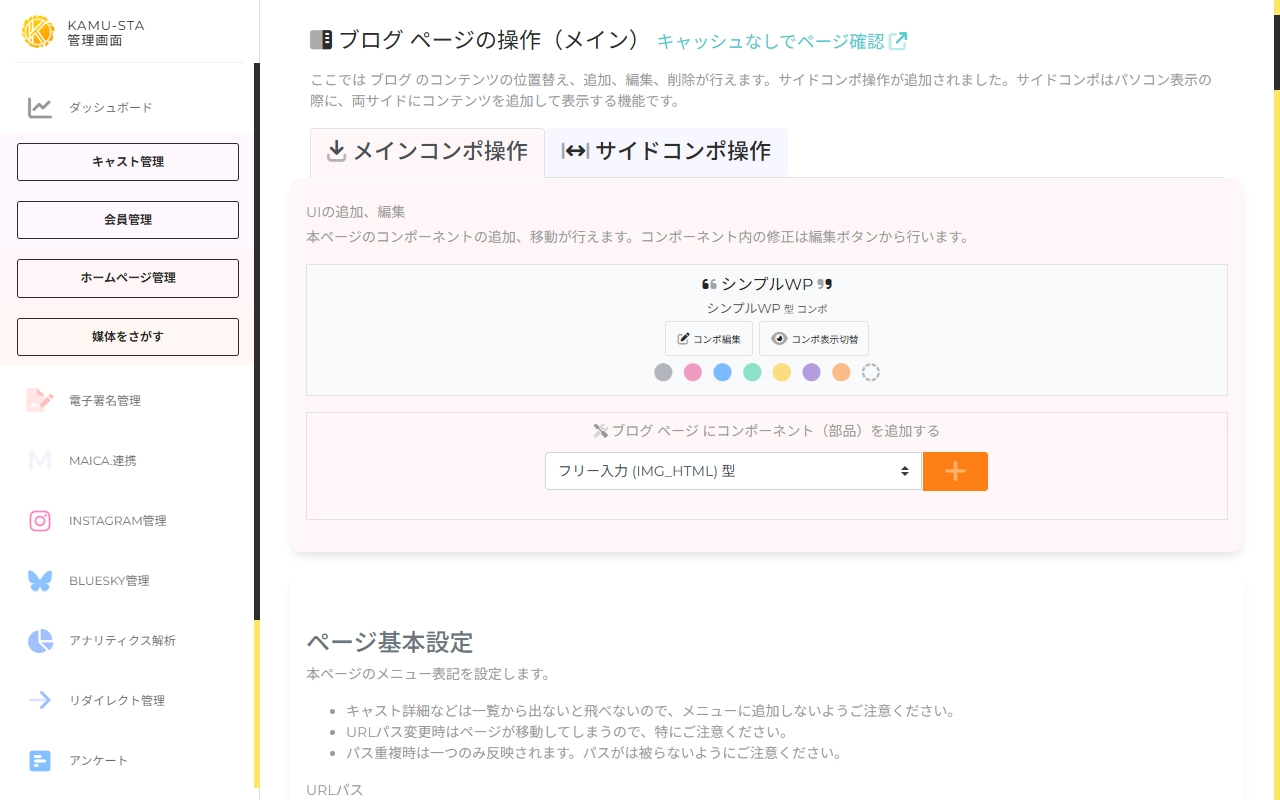Select the pink color swatch
The height and width of the screenshot is (800, 1280).
coord(693,372)
